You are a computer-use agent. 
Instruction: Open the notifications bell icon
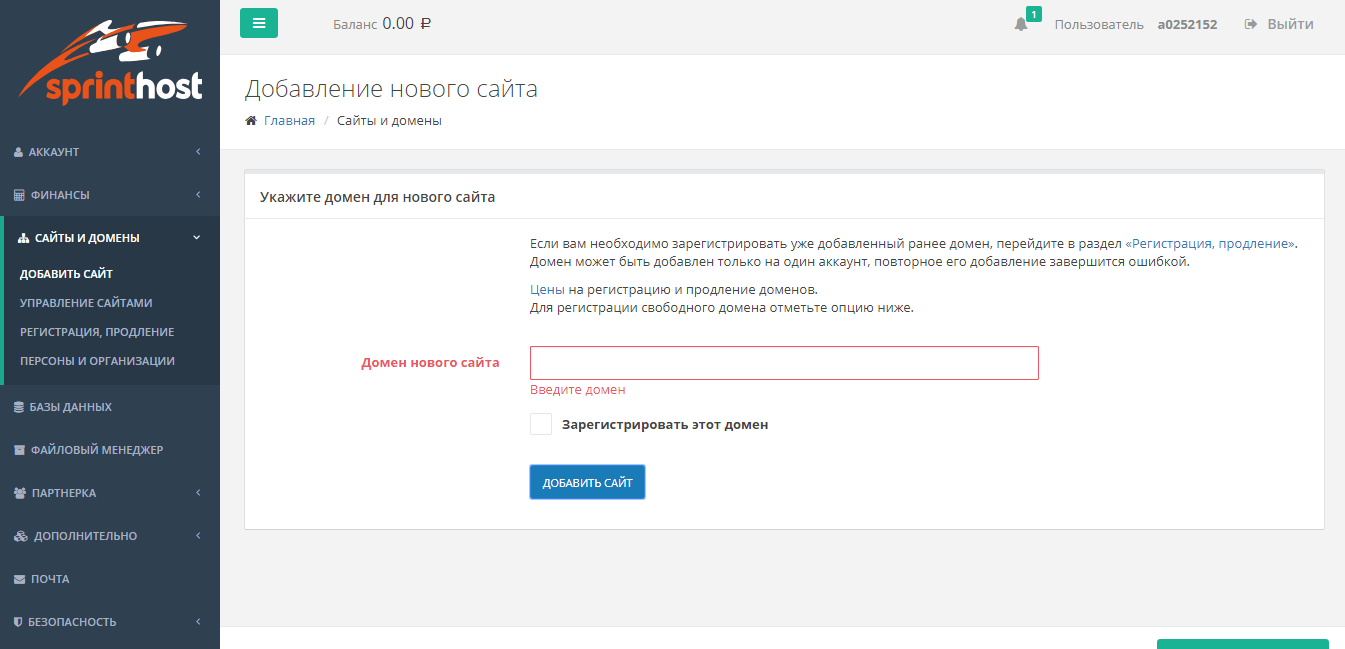[1020, 24]
